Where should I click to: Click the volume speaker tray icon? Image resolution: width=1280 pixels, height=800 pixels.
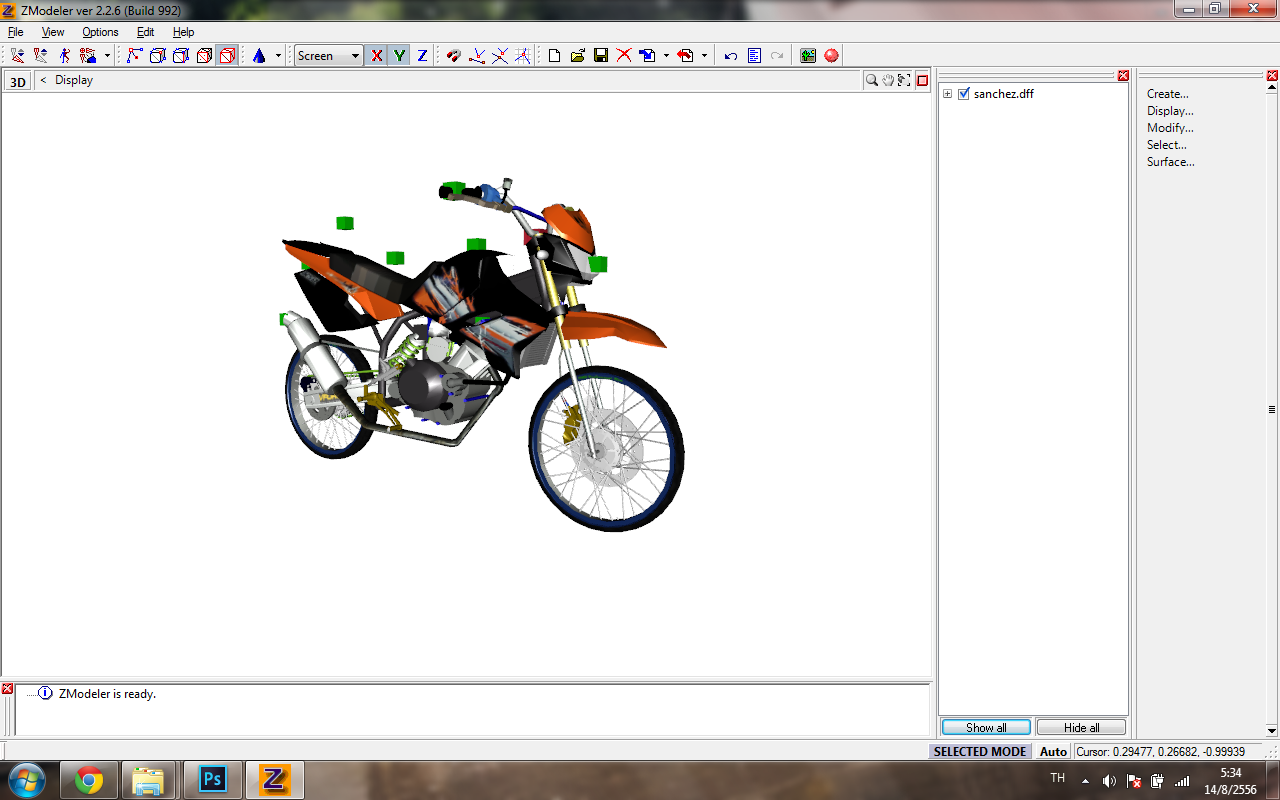pyautogui.click(x=1109, y=781)
